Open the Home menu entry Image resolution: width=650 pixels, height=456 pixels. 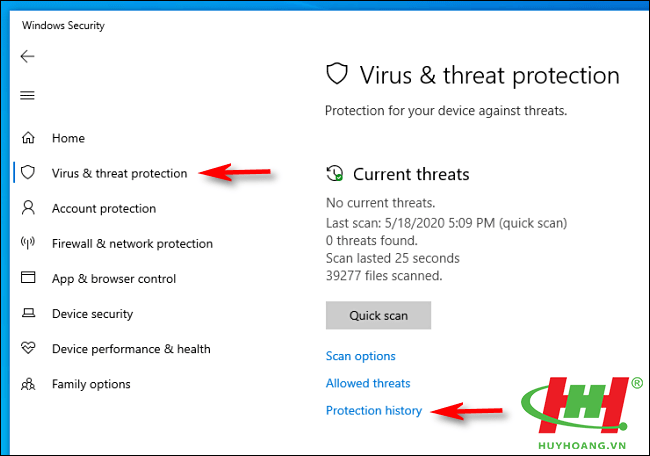[x=68, y=138]
